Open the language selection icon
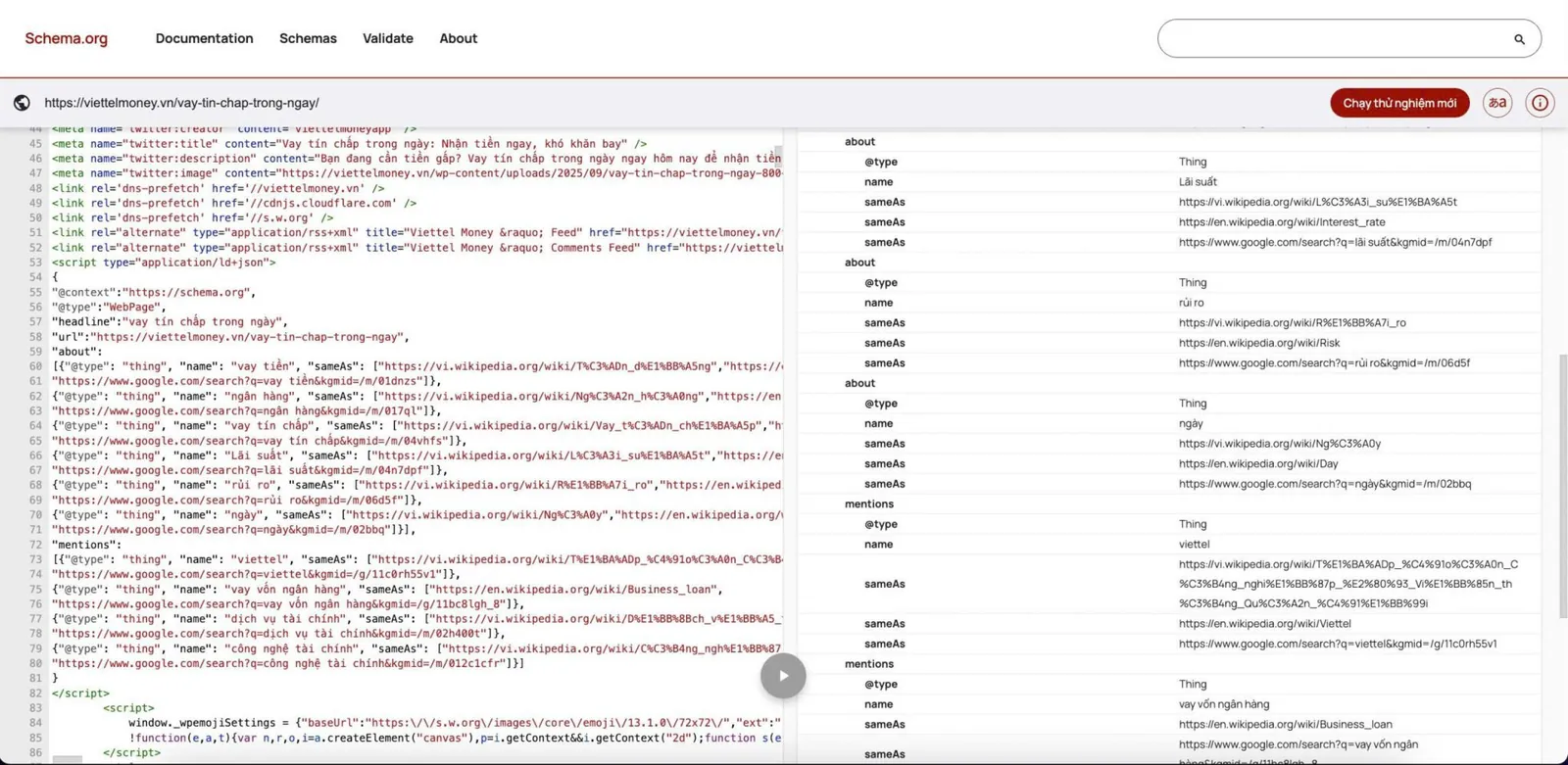This screenshot has height=765, width=1568. click(x=1497, y=103)
